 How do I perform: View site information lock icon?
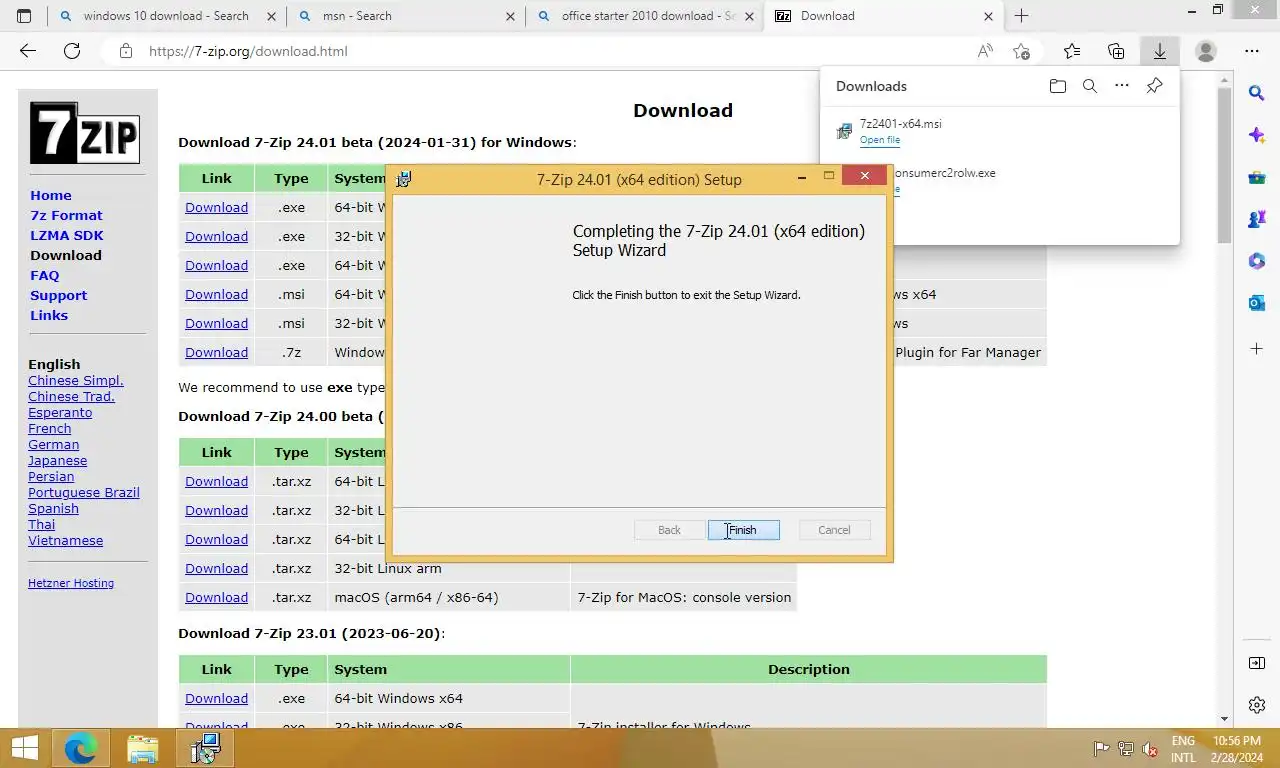[x=125, y=51]
